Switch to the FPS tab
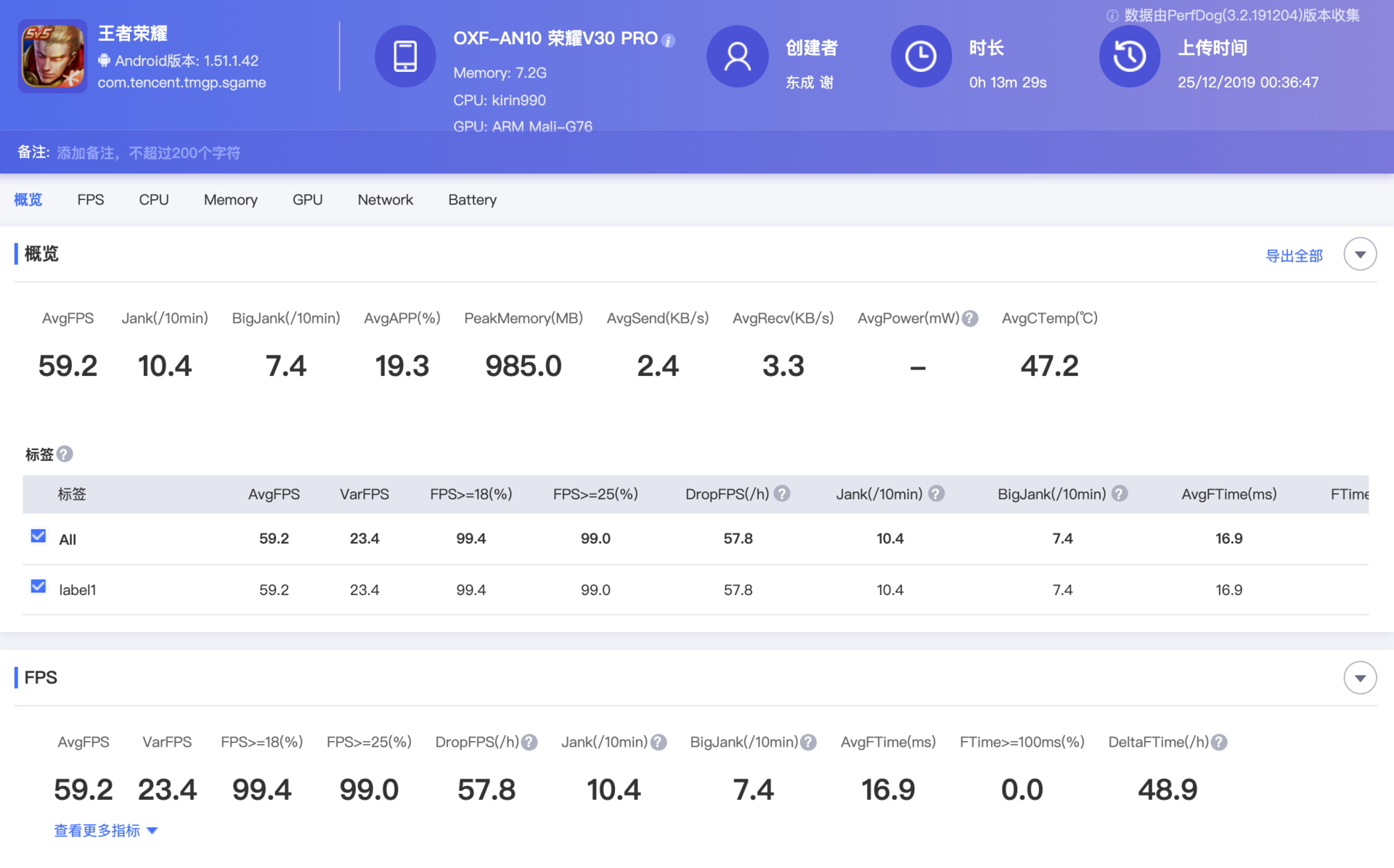 (91, 200)
